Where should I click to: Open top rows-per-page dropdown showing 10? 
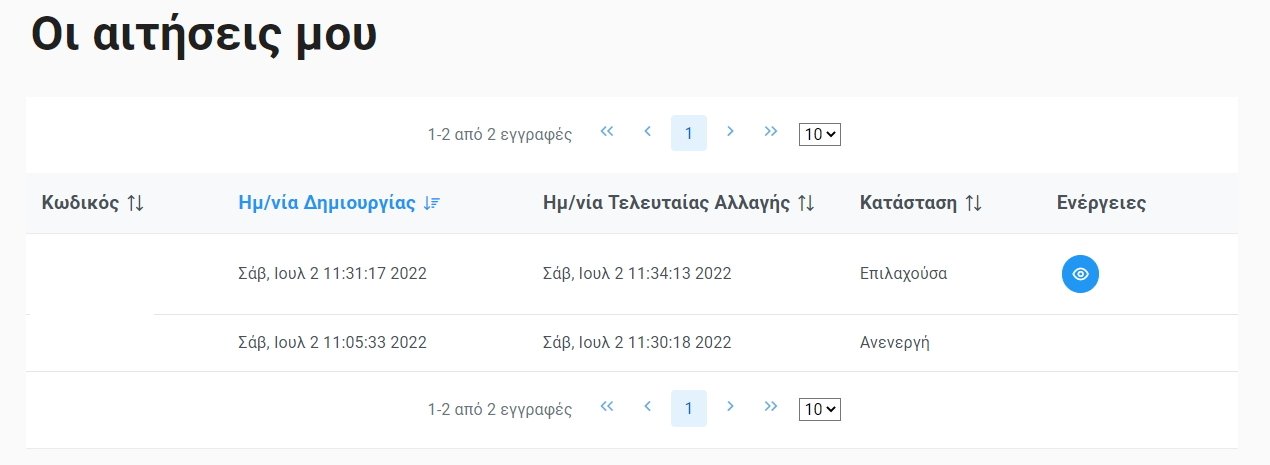tap(820, 134)
